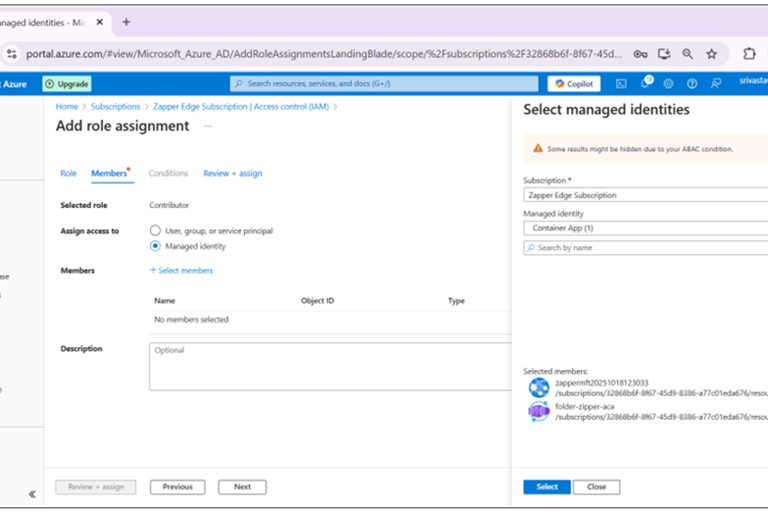Click the password key icon in address bar

[x=640, y=54]
